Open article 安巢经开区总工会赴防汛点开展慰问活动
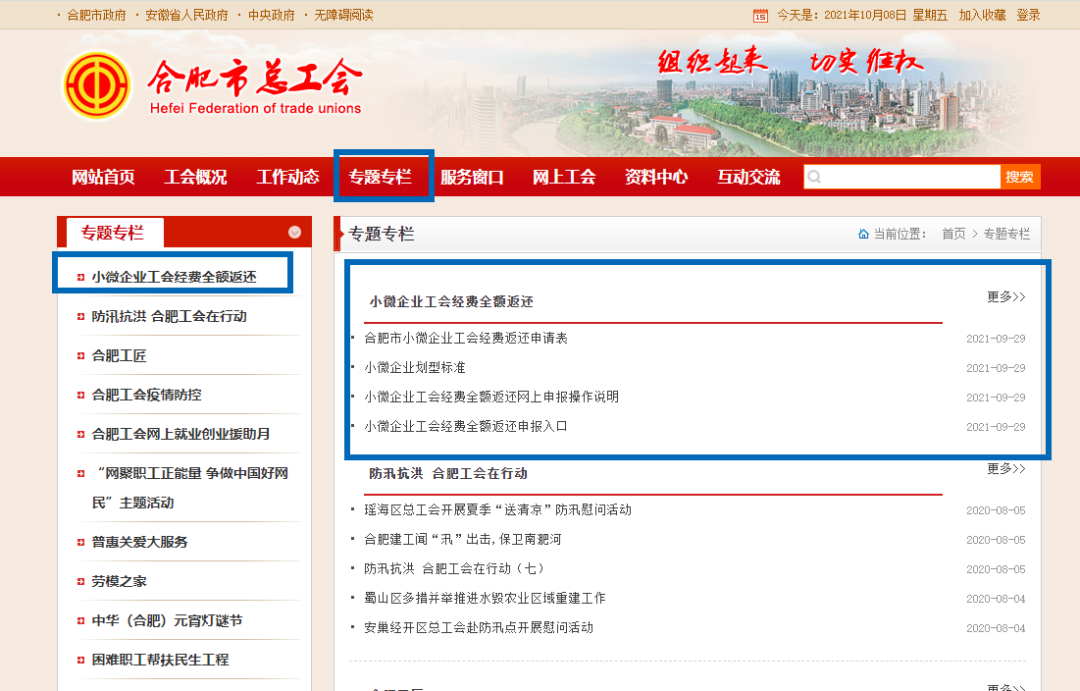The image size is (1080, 691). coord(479,628)
